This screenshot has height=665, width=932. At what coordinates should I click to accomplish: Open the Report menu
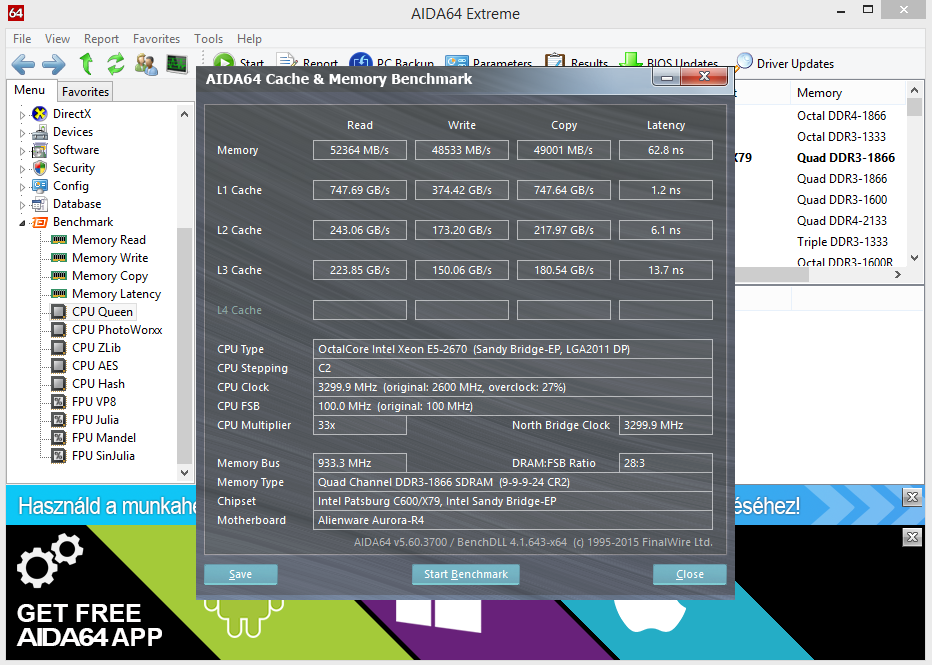tap(101, 39)
